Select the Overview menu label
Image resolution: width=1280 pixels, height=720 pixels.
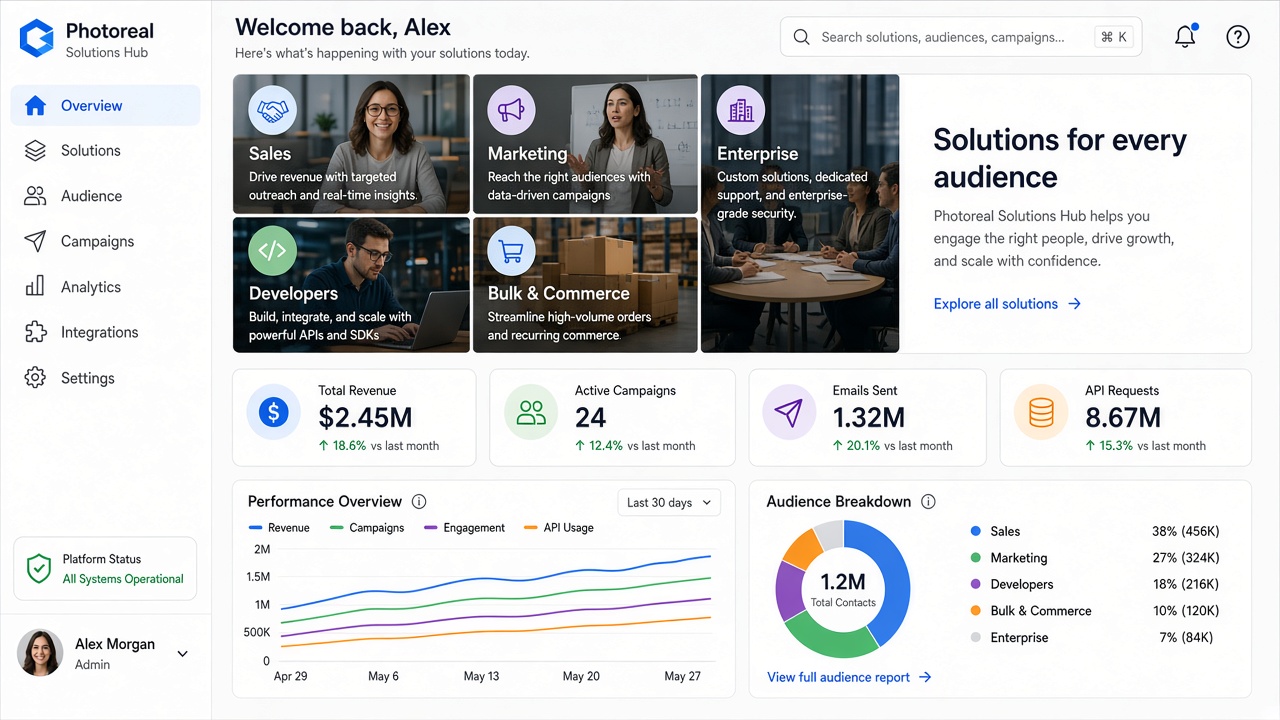pyautogui.click(x=92, y=106)
